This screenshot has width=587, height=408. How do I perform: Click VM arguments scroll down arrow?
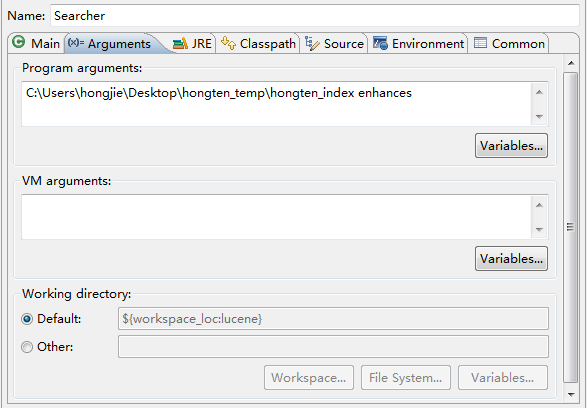coord(539,229)
